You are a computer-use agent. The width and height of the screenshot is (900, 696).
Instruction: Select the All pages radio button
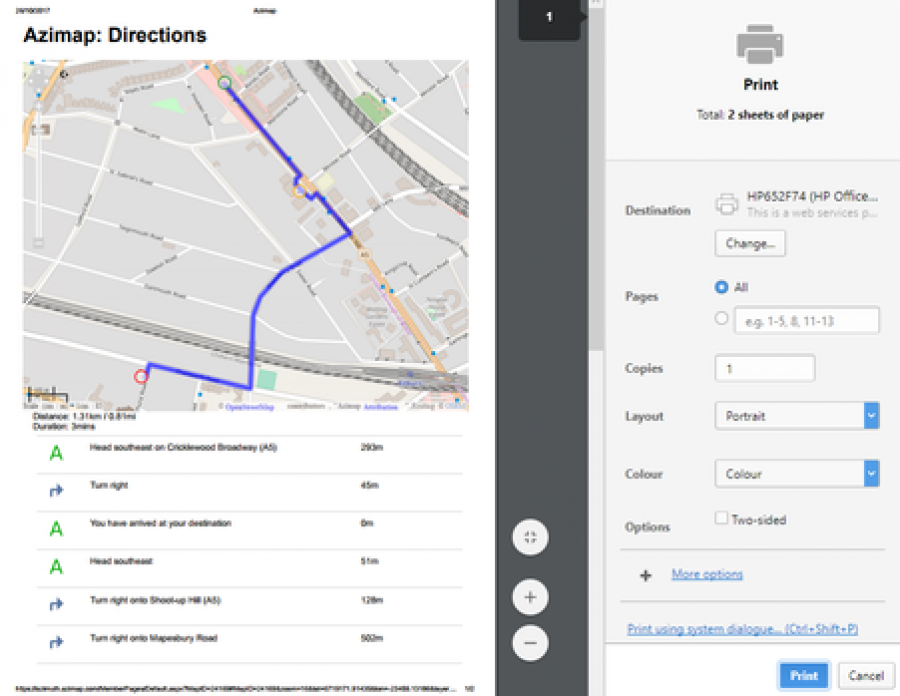point(721,287)
